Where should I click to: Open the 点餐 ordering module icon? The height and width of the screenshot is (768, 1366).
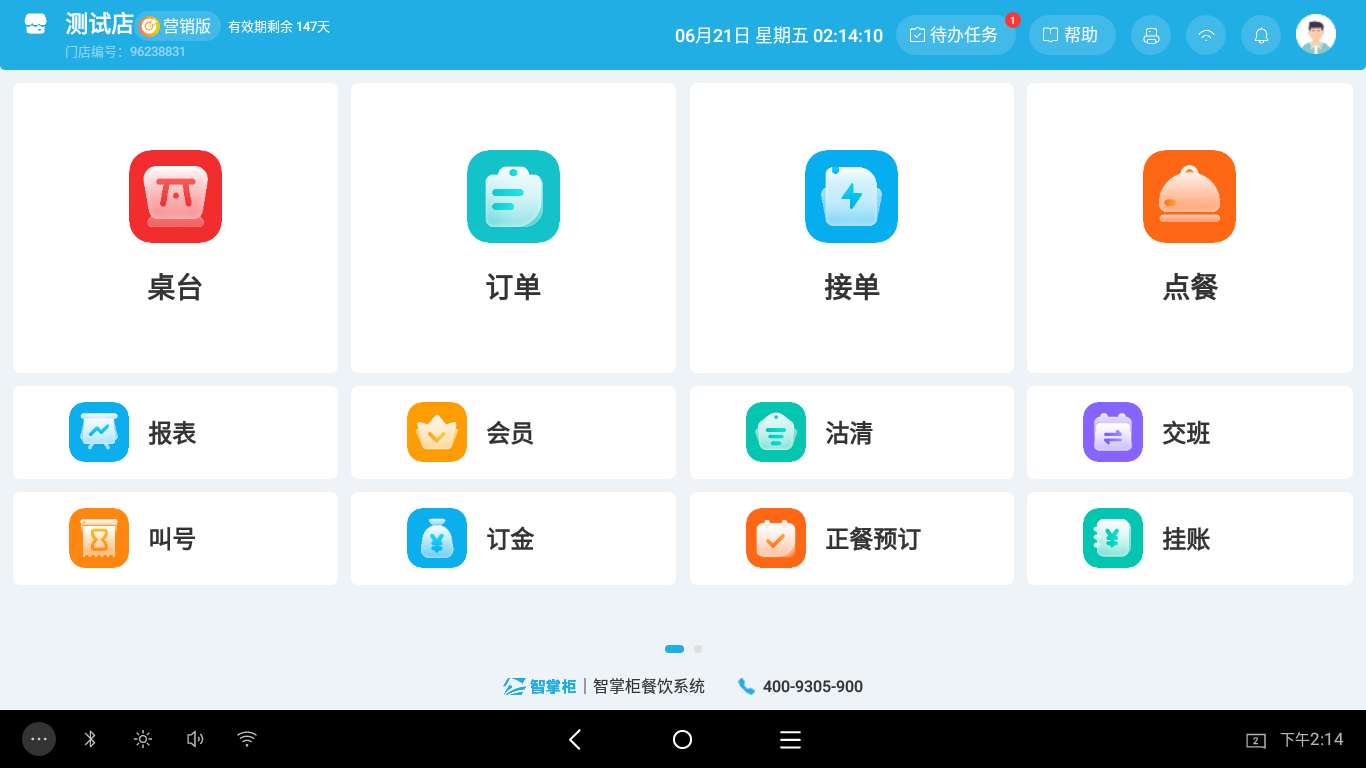click(1189, 196)
